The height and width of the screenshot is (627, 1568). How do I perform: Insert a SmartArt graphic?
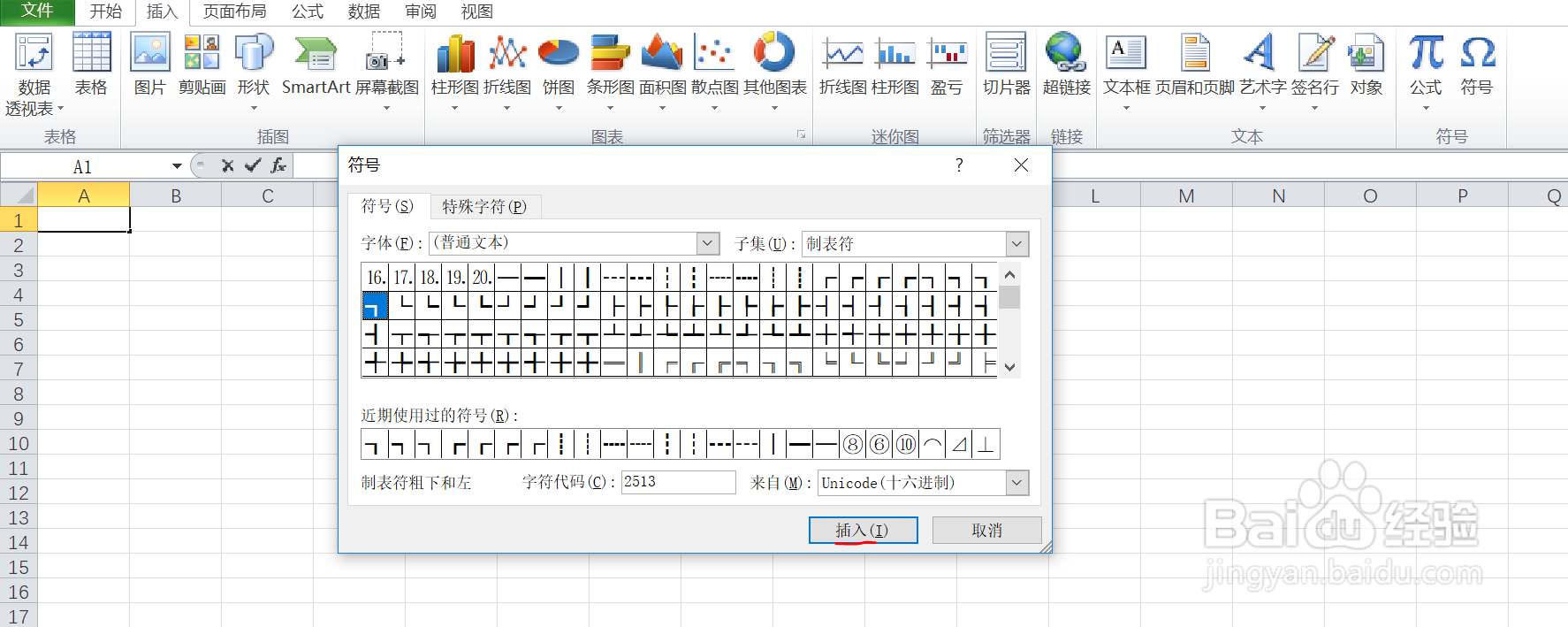pyautogui.click(x=316, y=64)
